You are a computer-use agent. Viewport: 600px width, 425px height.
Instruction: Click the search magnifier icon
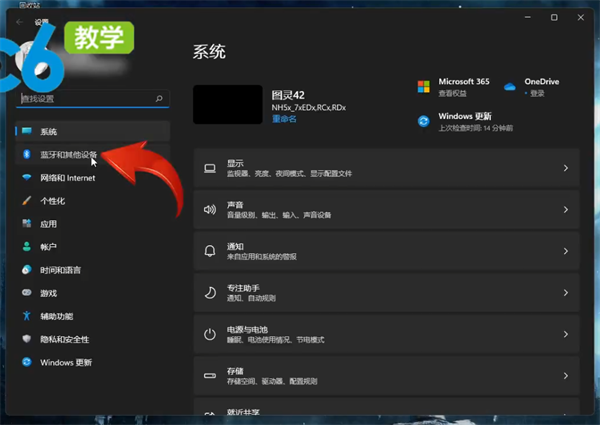(159, 99)
